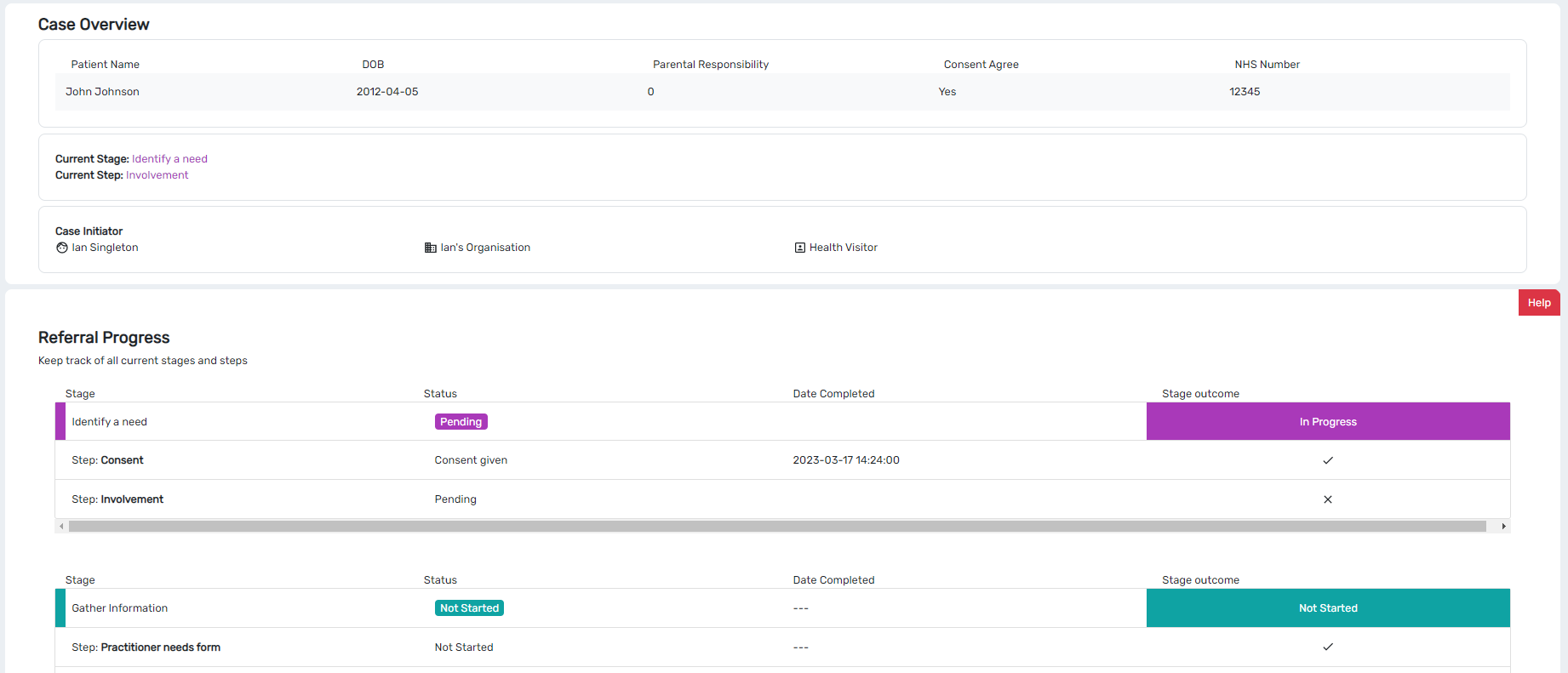Image resolution: width=1568 pixels, height=673 pixels.
Task: Click the text 'Ian's Organisation'
Action: pyautogui.click(x=485, y=248)
